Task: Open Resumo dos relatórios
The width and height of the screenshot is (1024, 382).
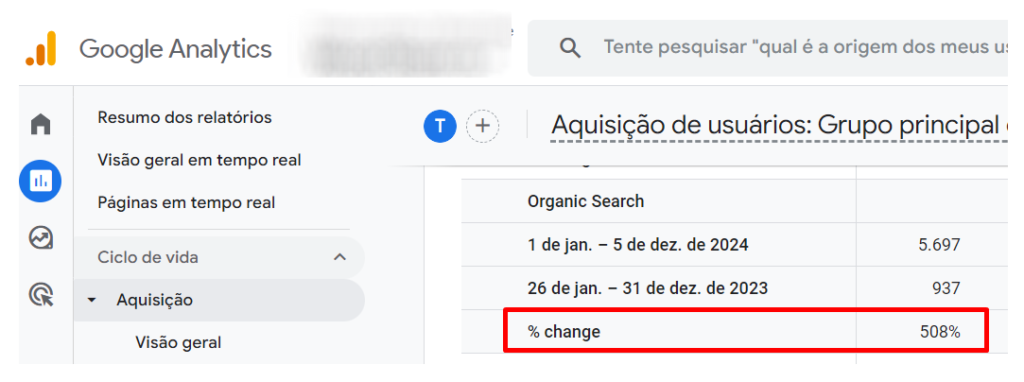Action: (184, 118)
